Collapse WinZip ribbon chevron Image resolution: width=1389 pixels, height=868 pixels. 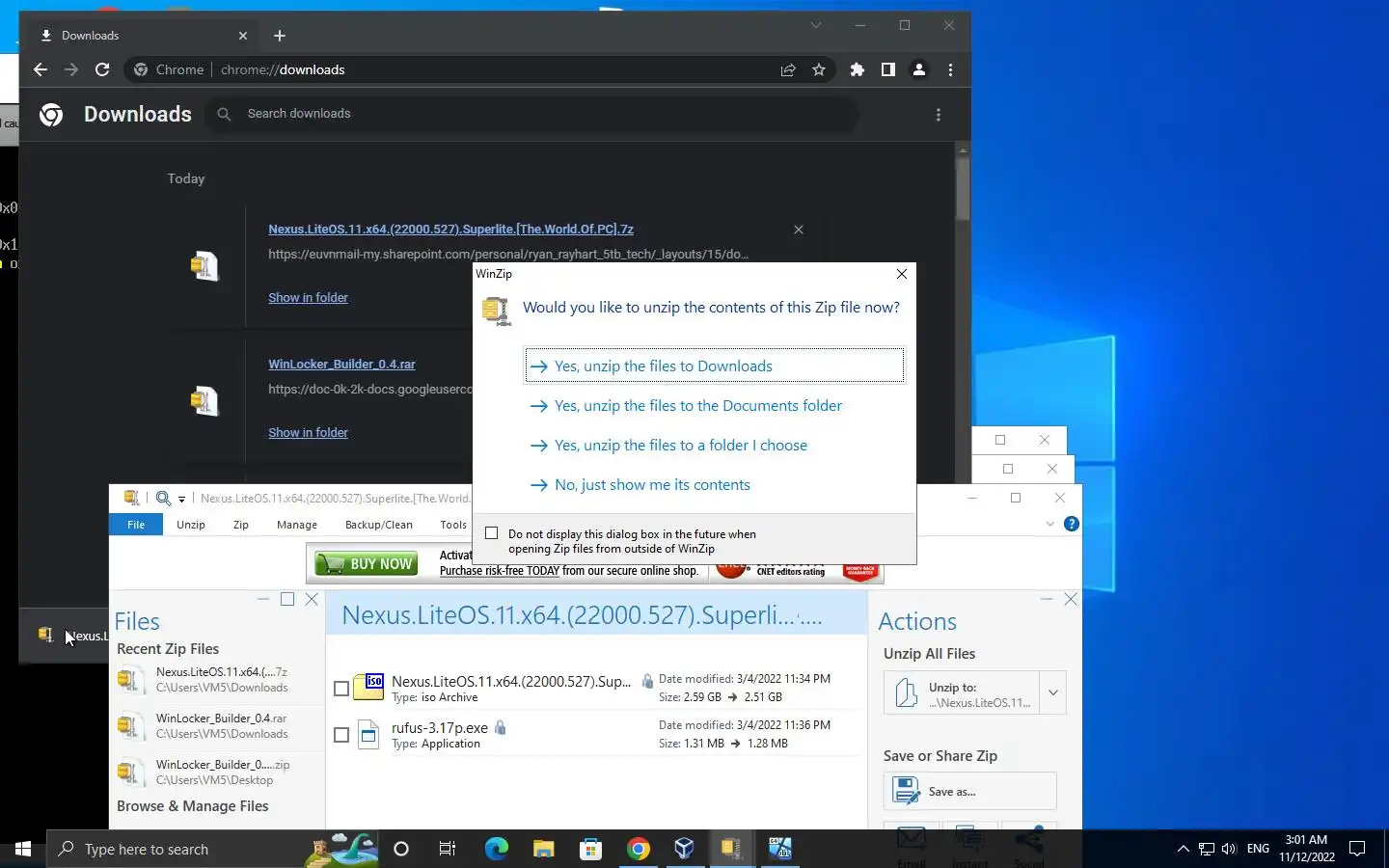(1050, 524)
